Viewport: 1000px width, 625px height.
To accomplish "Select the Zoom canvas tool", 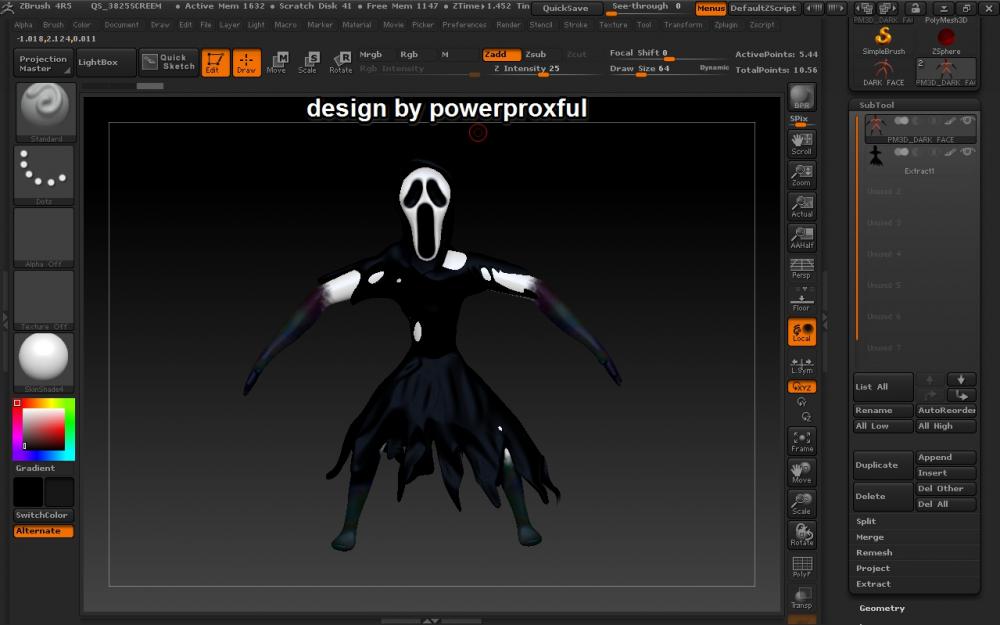I will pos(802,175).
